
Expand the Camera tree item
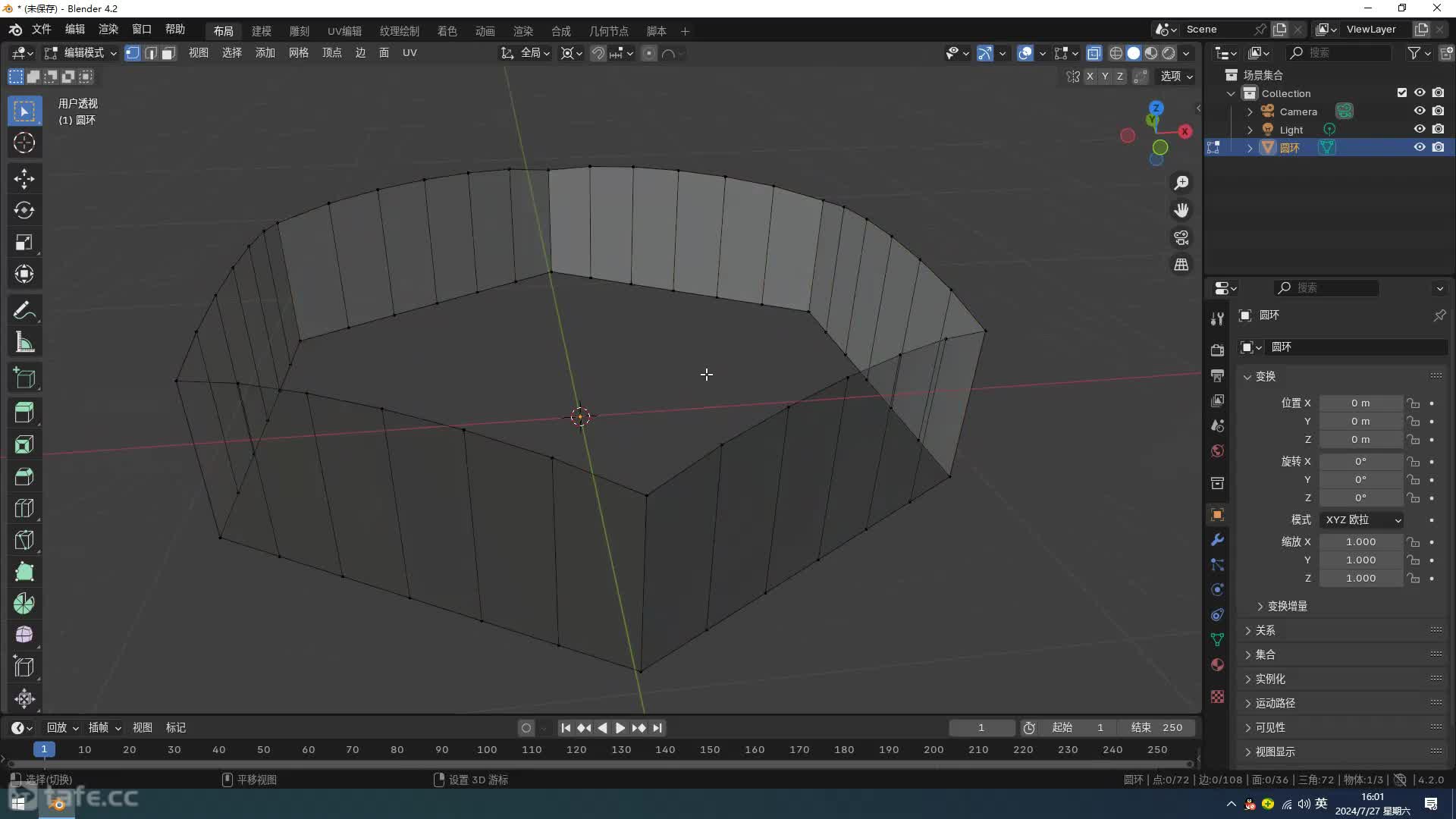pos(1250,111)
